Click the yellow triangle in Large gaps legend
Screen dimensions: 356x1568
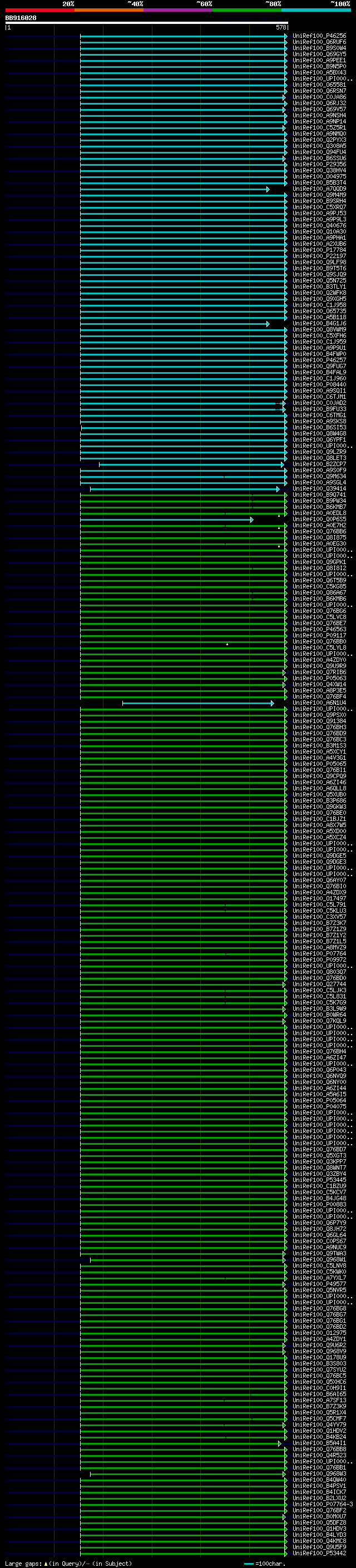coord(46,1564)
